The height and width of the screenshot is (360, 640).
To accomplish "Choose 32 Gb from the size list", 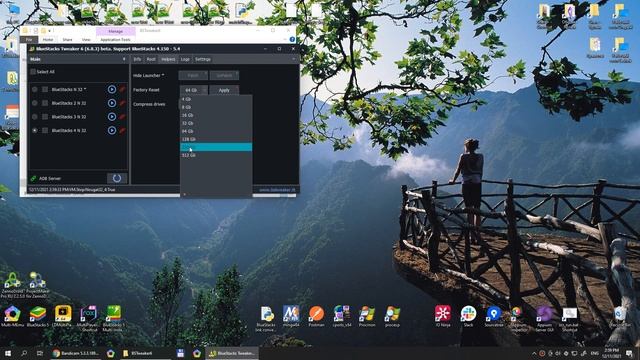I will point(216,123).
